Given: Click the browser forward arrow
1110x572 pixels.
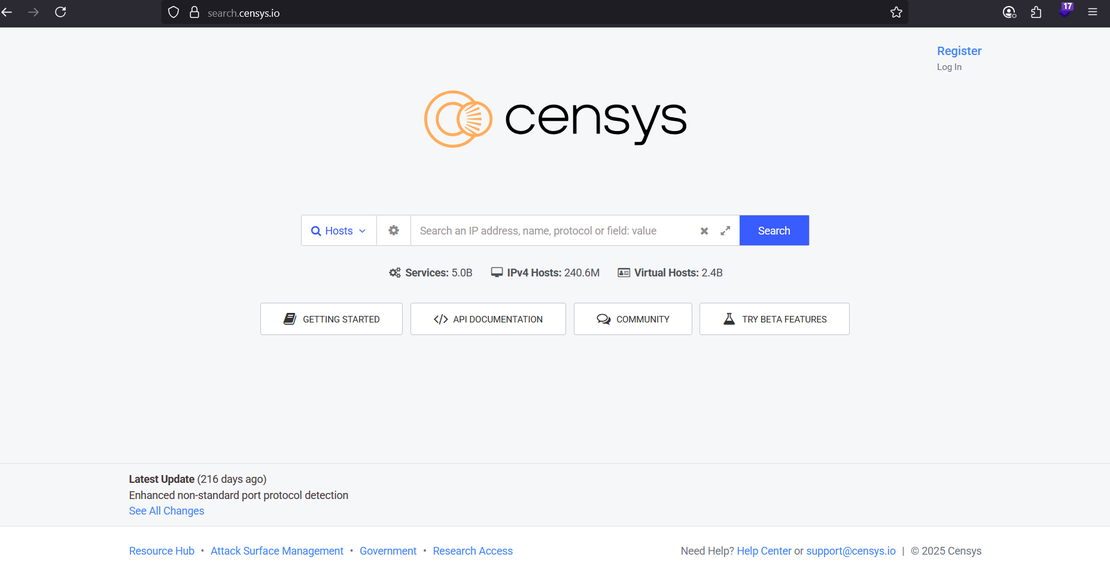Looking at the screenshot, I should pyautogui.click(x=33, y=12).
